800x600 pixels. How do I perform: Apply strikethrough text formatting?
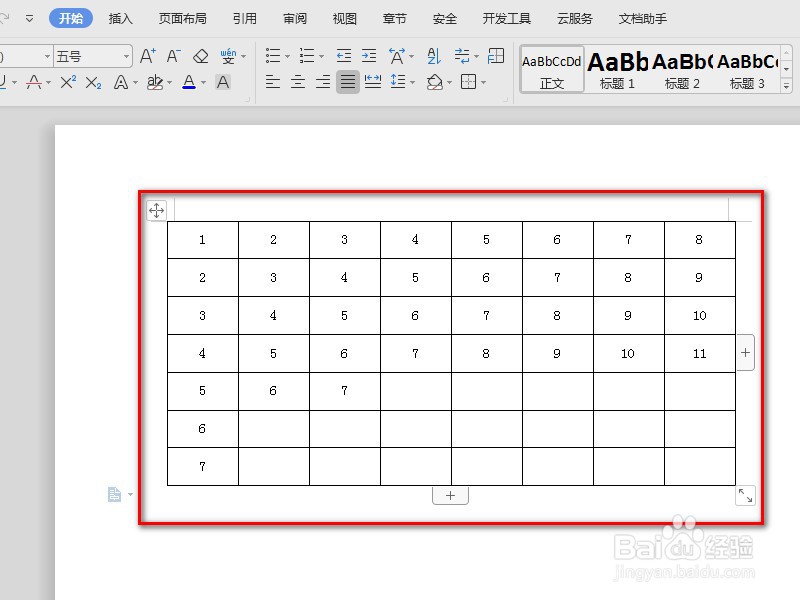34,82
